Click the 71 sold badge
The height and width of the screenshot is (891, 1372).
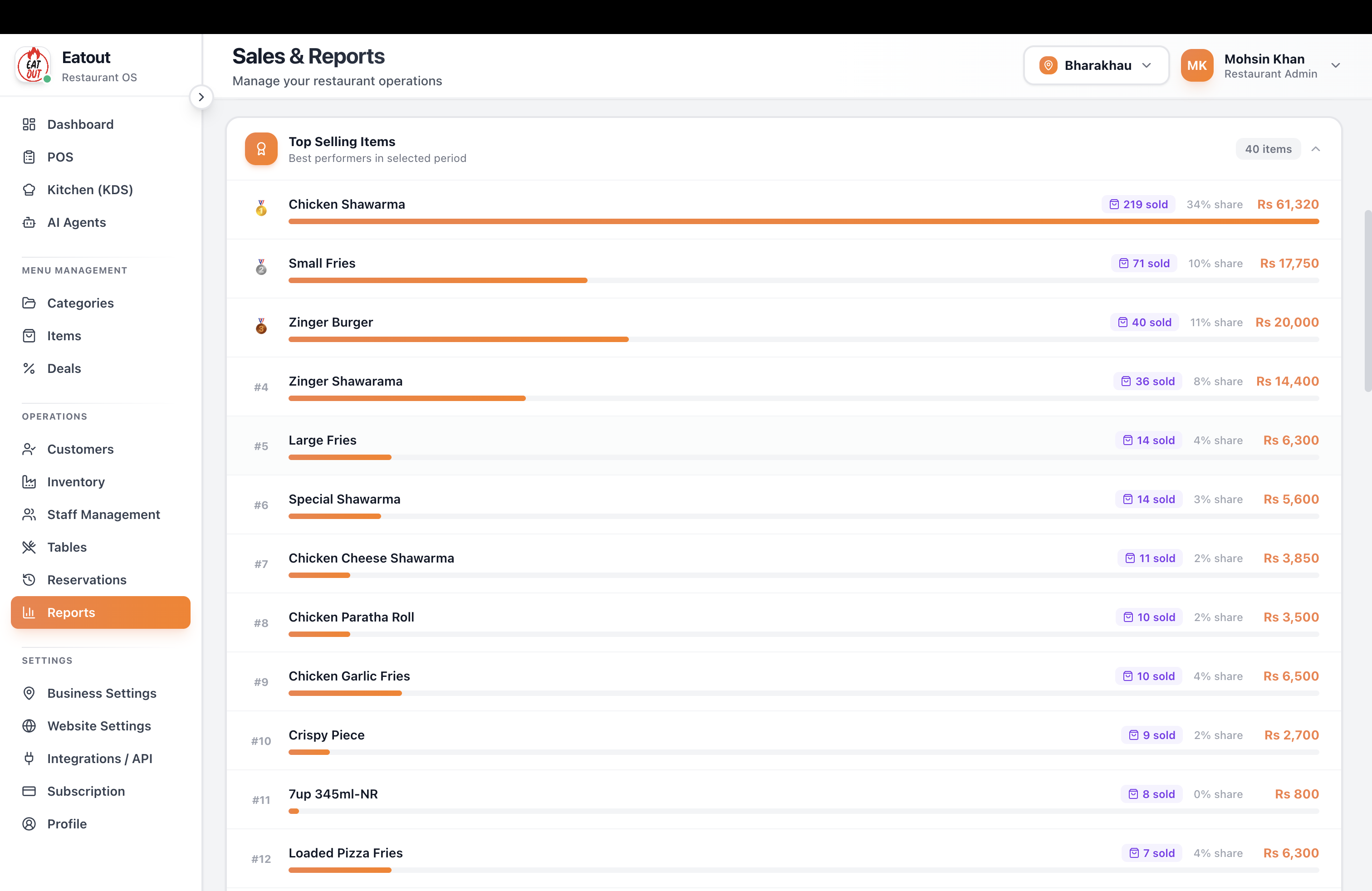[1144, 264]
